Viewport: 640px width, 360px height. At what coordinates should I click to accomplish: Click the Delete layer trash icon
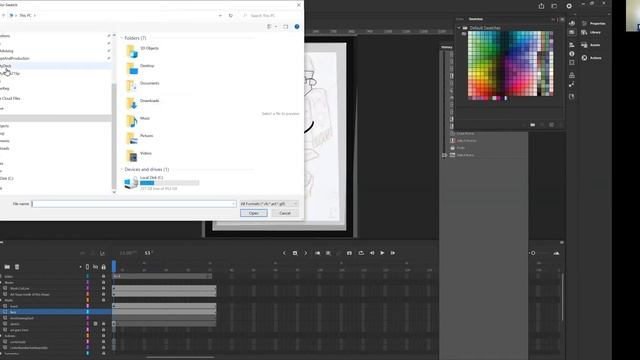coord(17,267)
